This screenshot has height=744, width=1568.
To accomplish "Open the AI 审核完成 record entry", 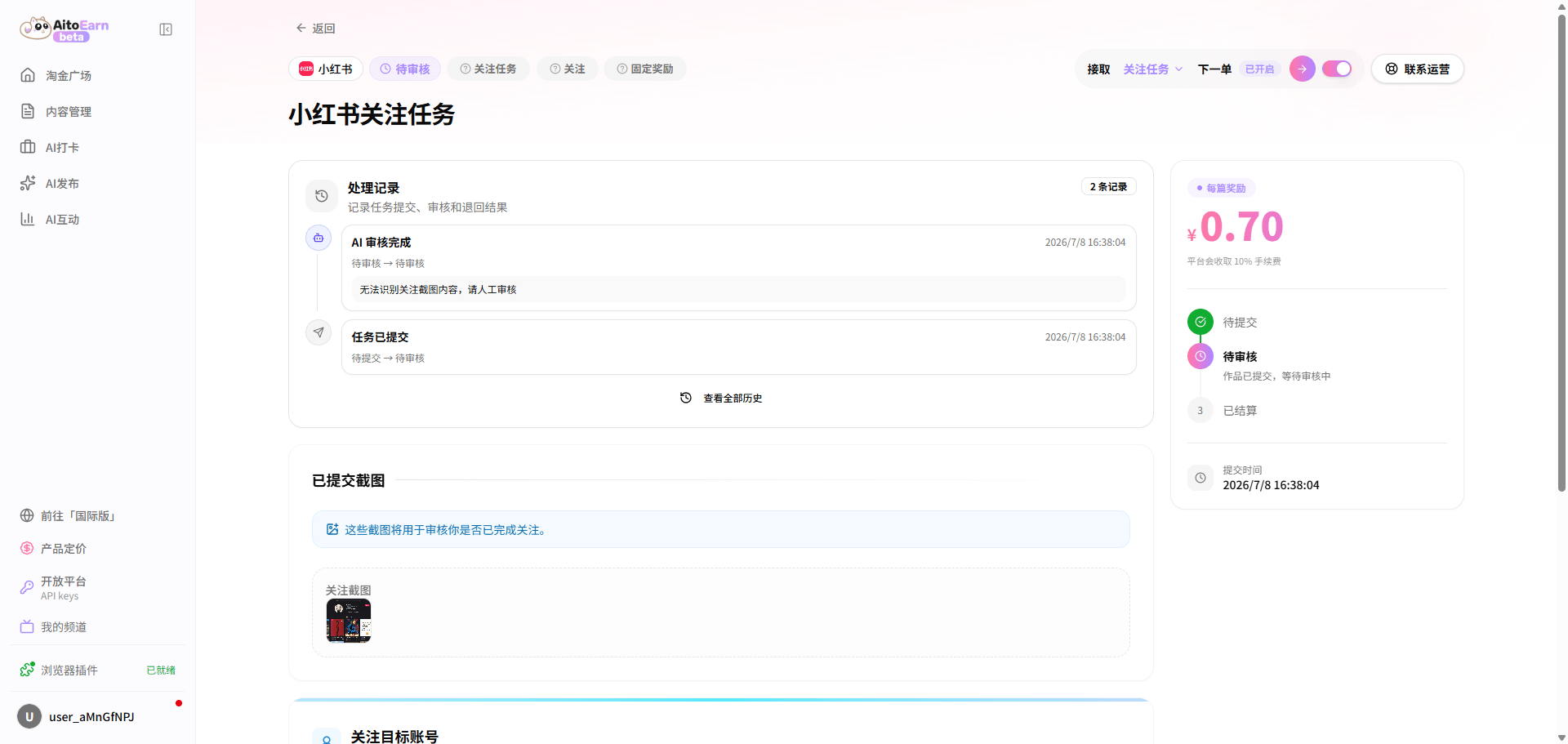I will tap(739, 268).
